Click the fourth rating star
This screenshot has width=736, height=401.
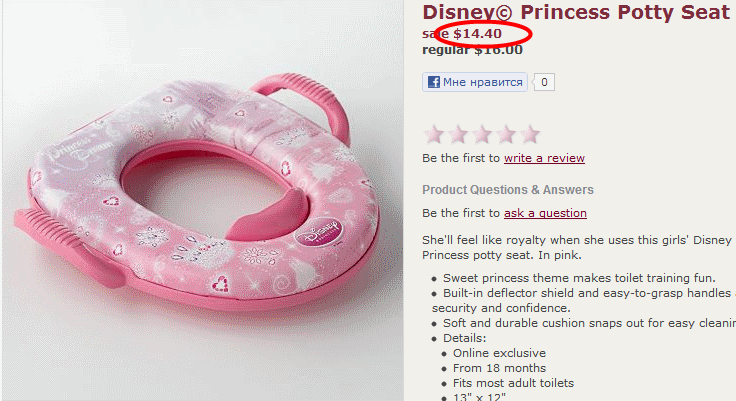(506, 134)
